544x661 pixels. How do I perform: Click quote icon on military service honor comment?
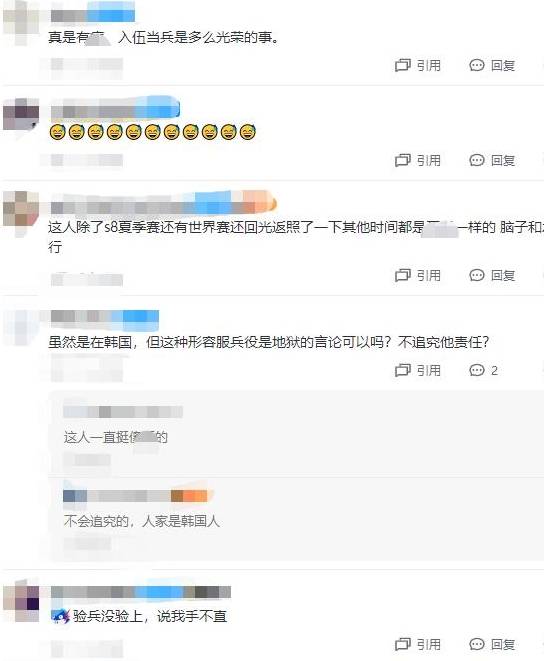click(x=403, y=65)
